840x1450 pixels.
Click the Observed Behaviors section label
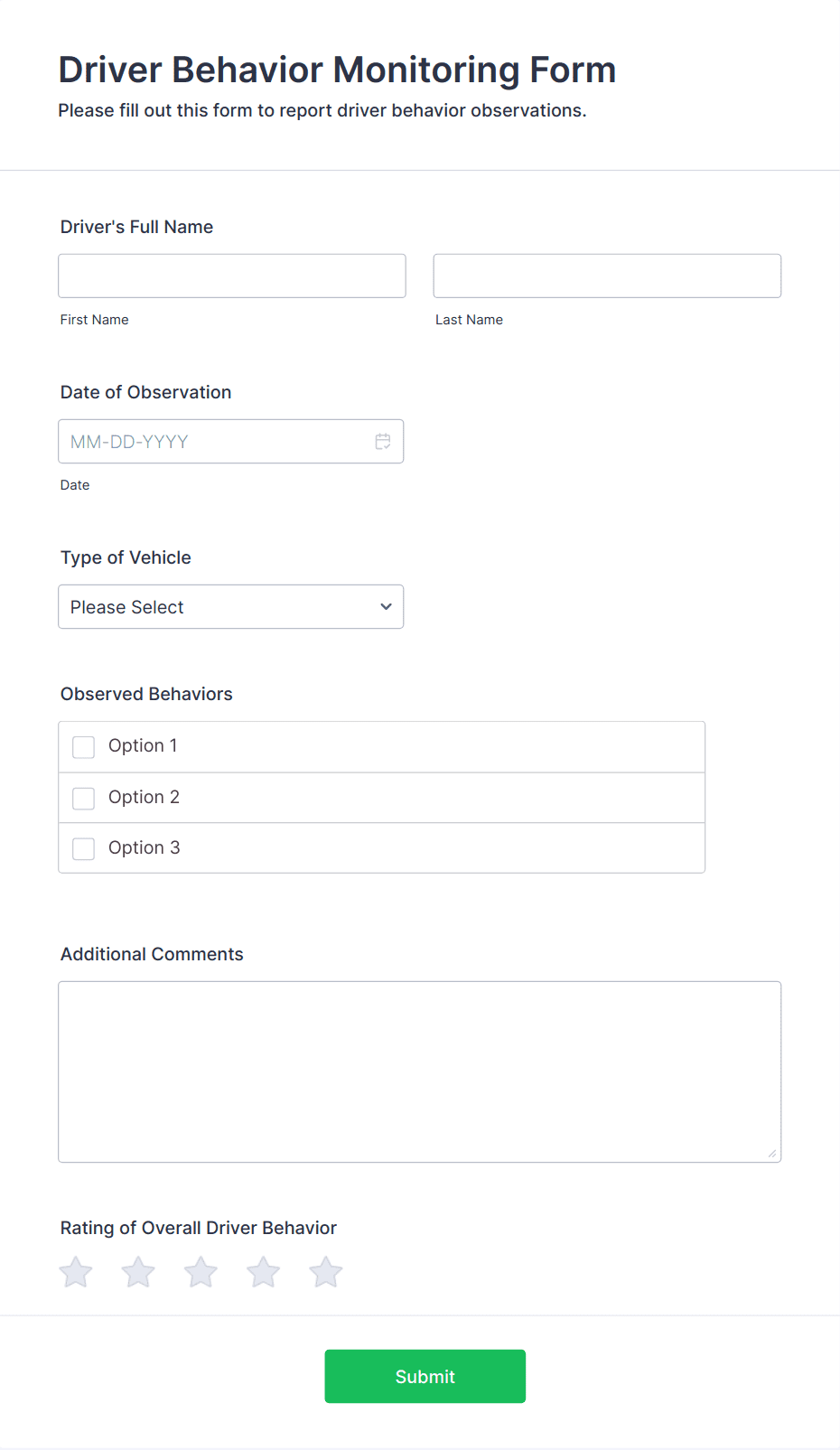coord(146,694)
